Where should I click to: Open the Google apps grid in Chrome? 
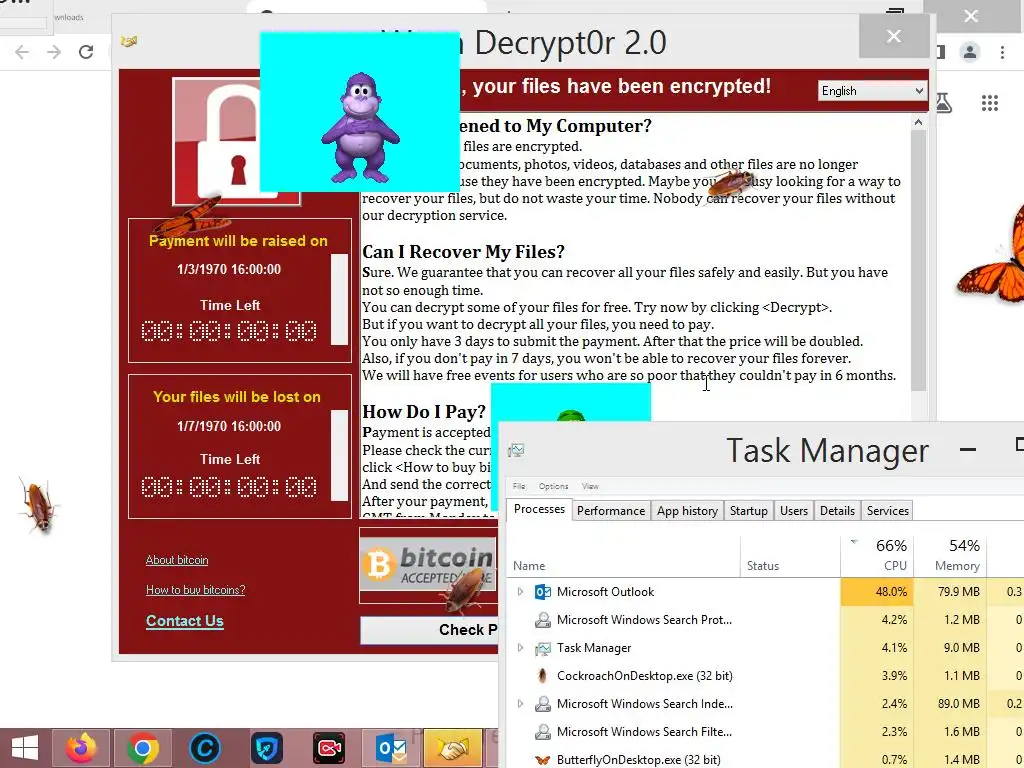[990, 103]
